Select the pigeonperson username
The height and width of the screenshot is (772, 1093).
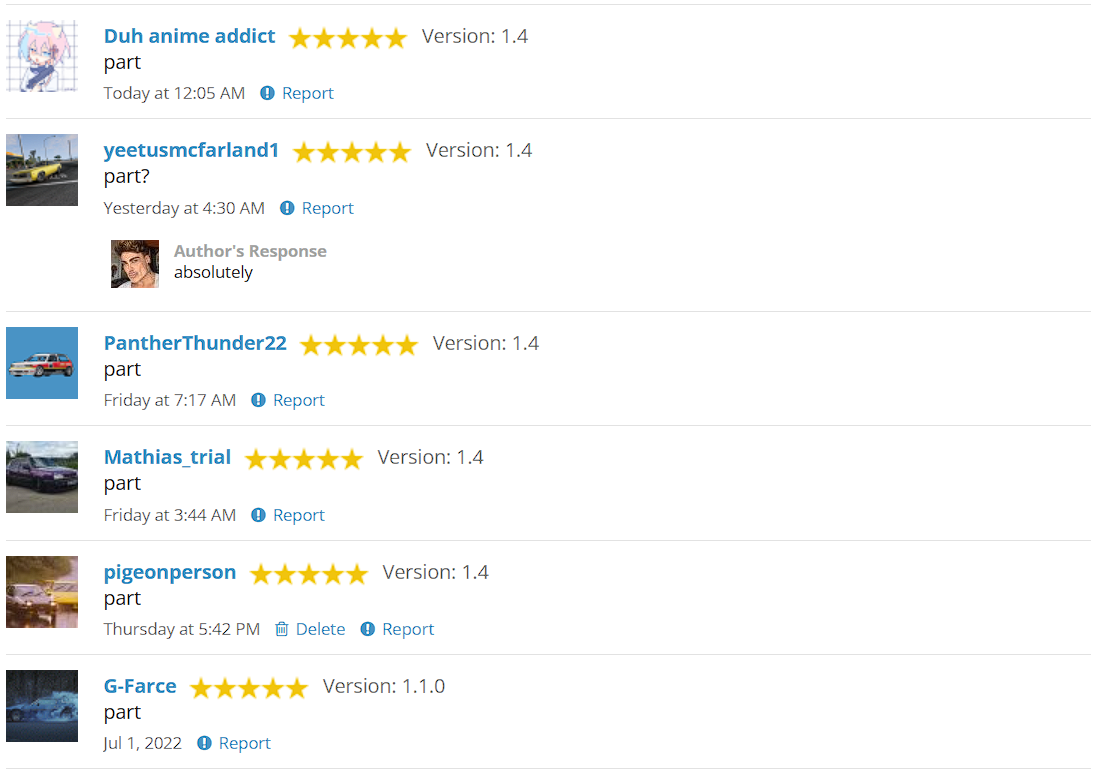(170, 572)
